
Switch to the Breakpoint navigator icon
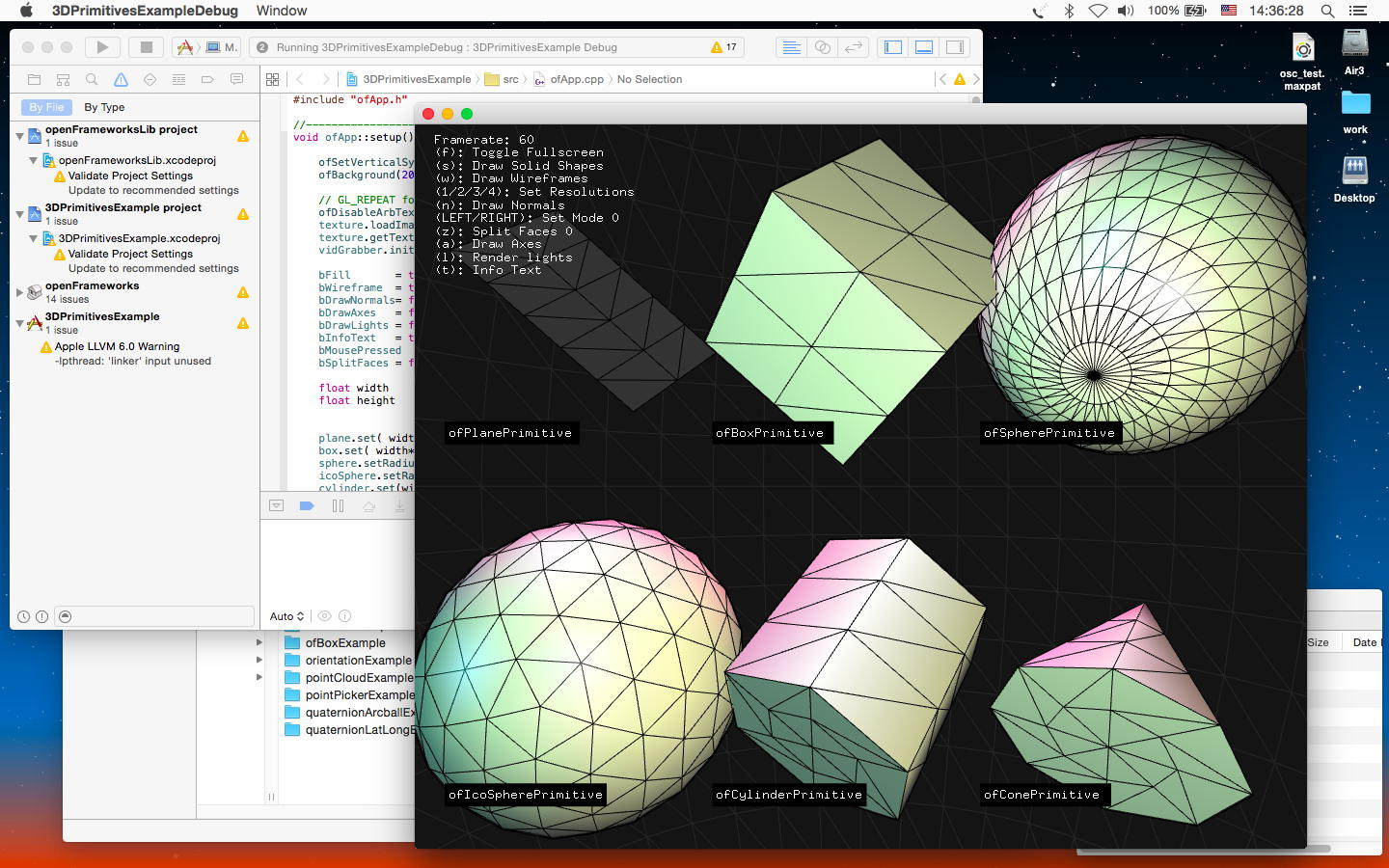pos(207,79)
